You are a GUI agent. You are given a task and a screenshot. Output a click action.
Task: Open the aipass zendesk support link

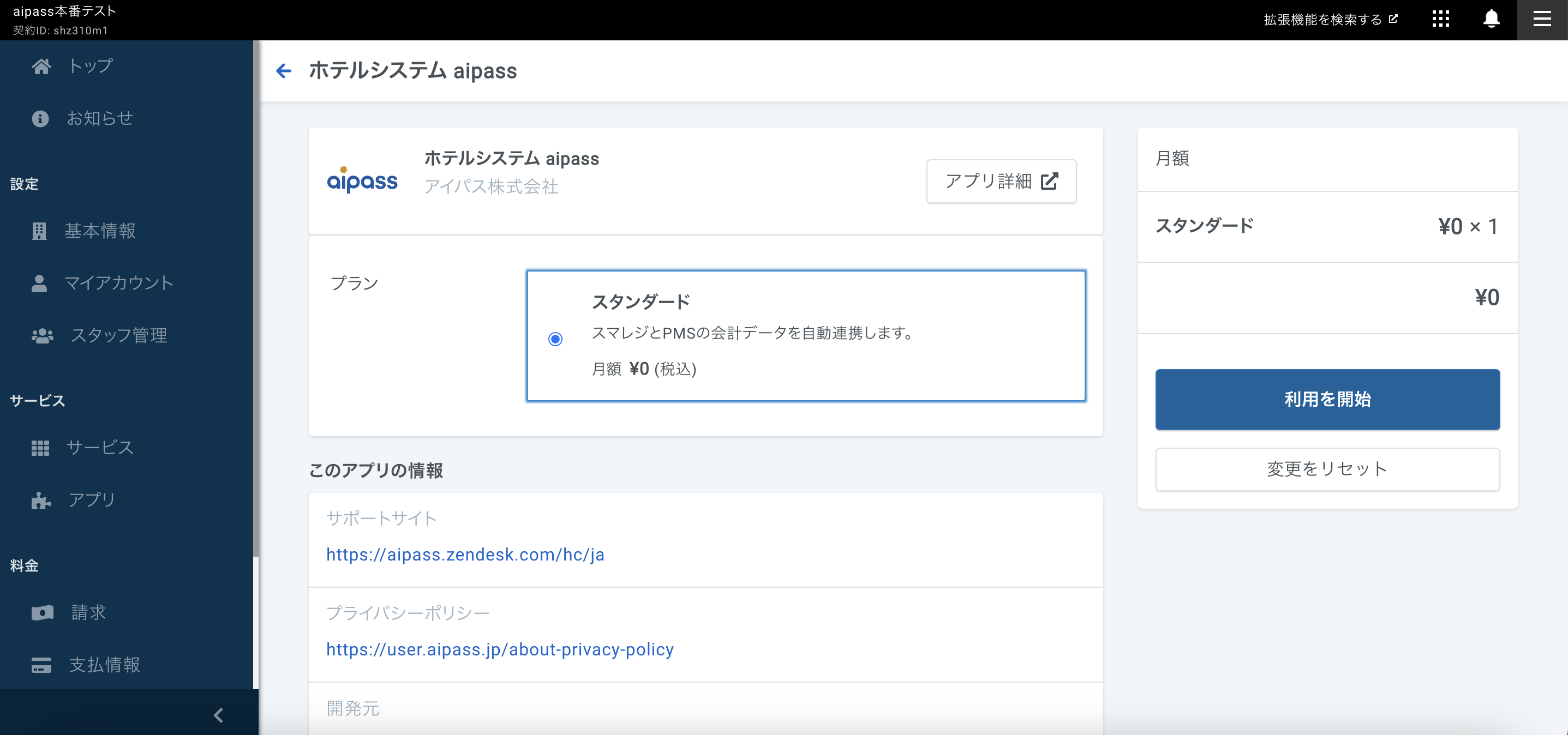[x=465, y=555]
